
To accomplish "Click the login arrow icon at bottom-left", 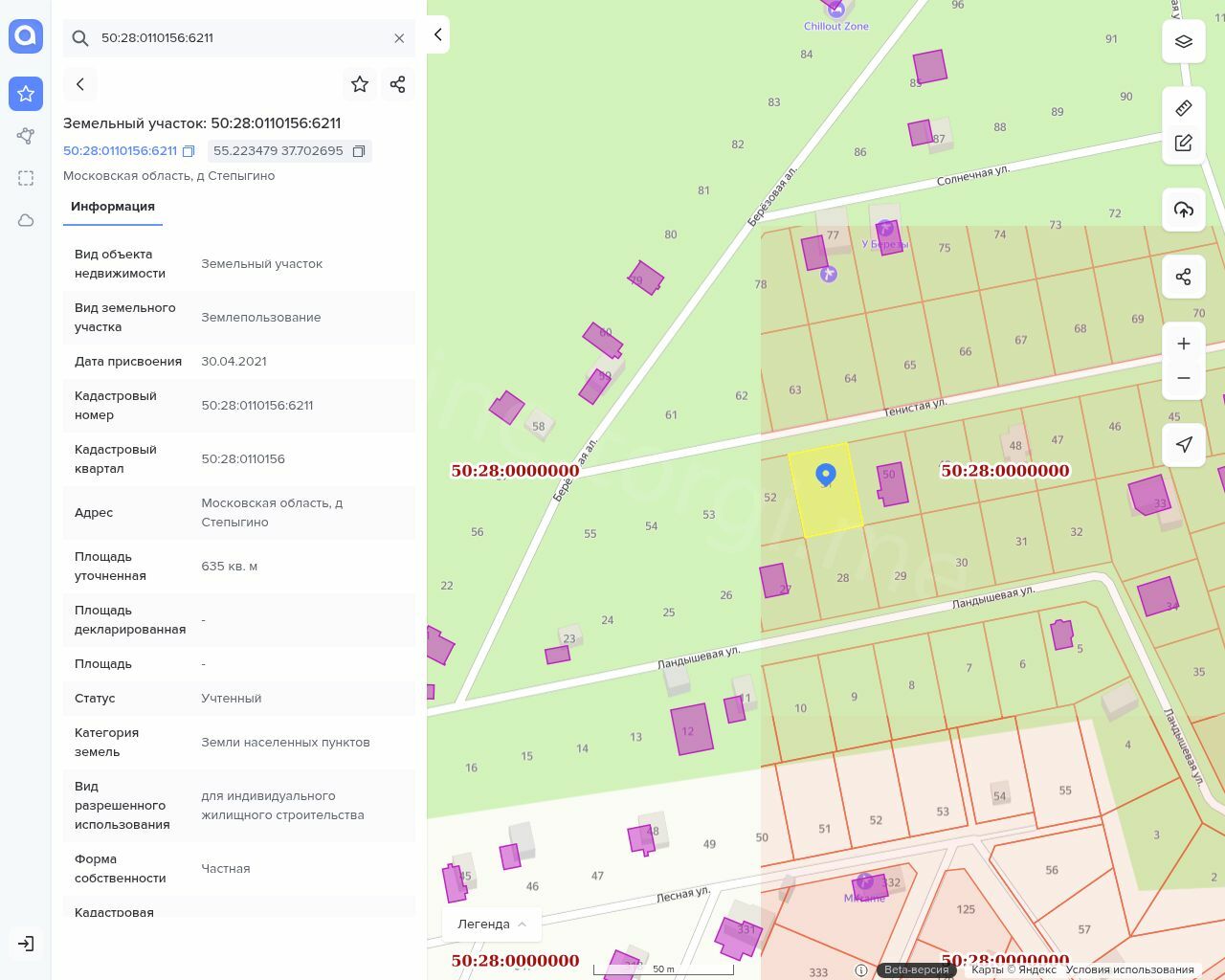I will pyautogui.click(x=26, y=944).
